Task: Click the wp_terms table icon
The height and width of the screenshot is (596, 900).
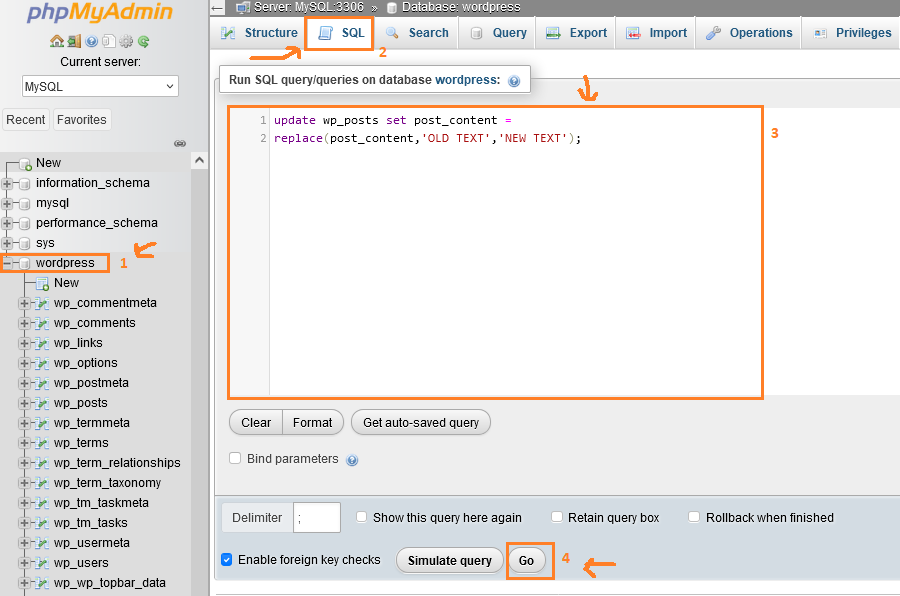Action: pyautogui.click(x=42, y=443)
